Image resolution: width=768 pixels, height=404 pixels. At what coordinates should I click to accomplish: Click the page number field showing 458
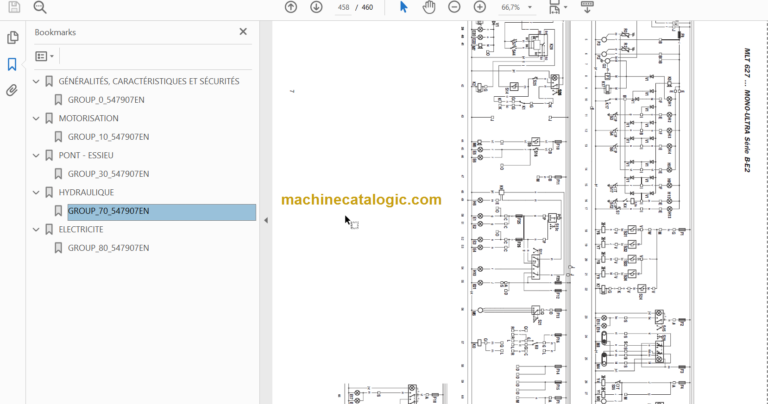(343, 7)
